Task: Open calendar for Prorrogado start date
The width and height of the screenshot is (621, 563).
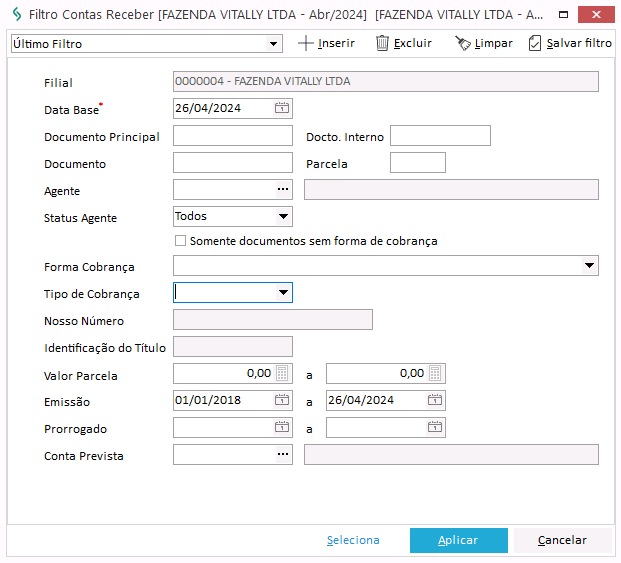Action: pyautogui.click(x=282, y=427)
